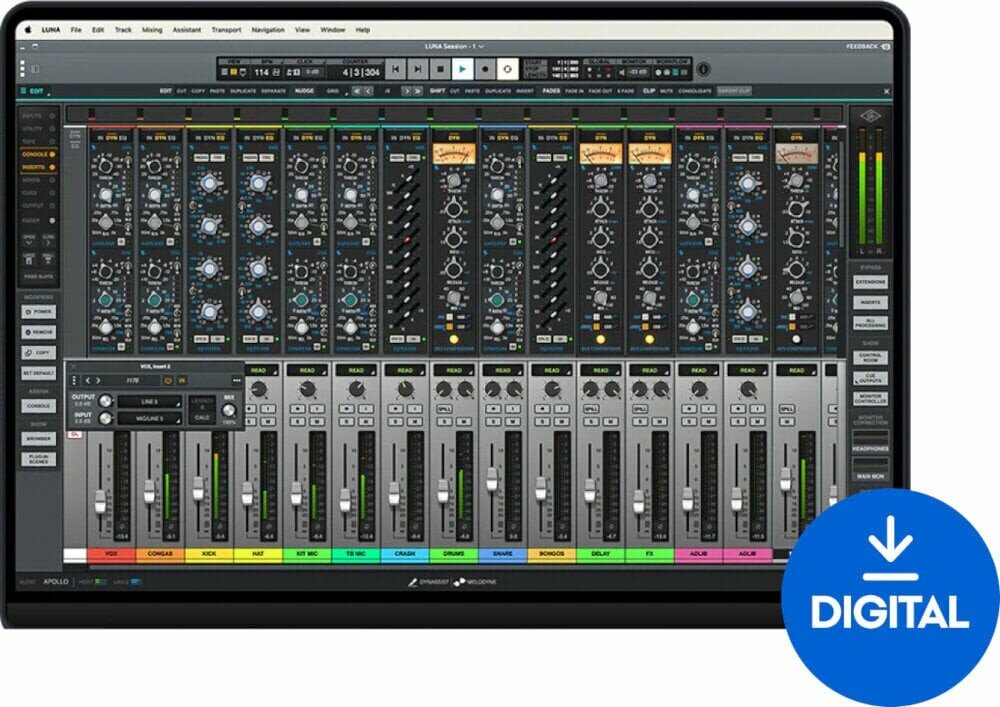Open the Mixing menu
Screen dimensions: 1000x707
pos(152,30)
